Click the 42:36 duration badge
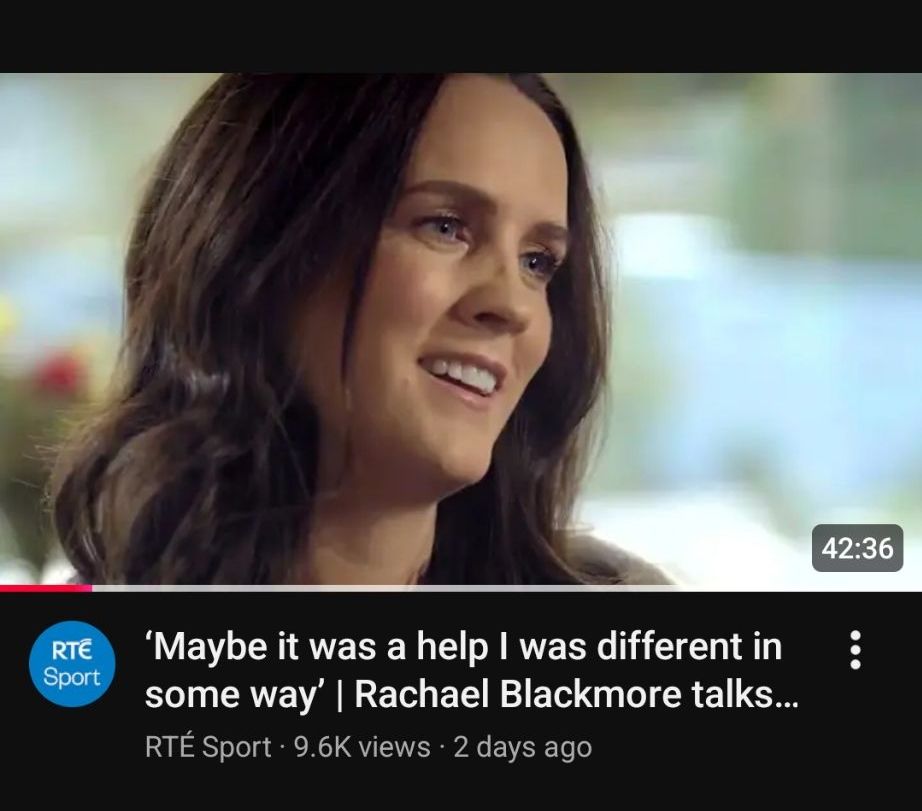The height and width of the screenshot is (811, 922). [x=857, y=548]
